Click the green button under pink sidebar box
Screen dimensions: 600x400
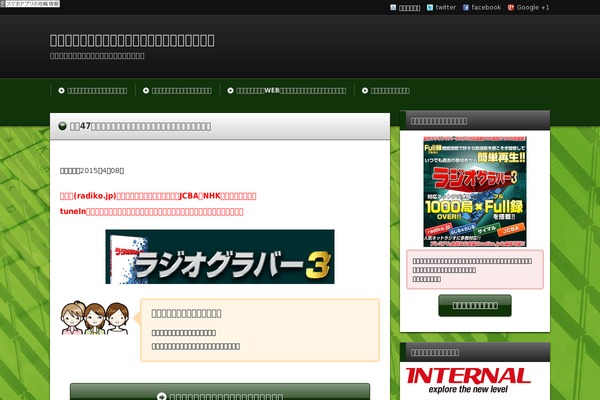(474, 305)
